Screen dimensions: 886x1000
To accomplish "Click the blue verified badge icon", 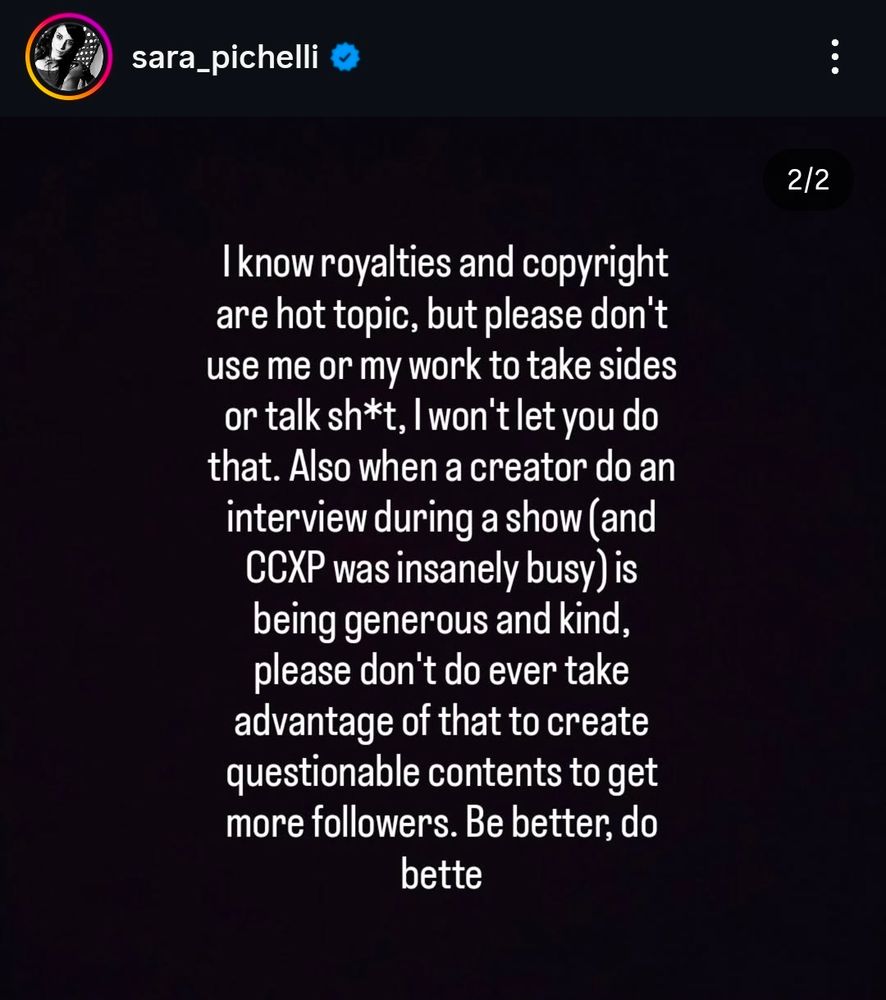I will pos(345,57).
